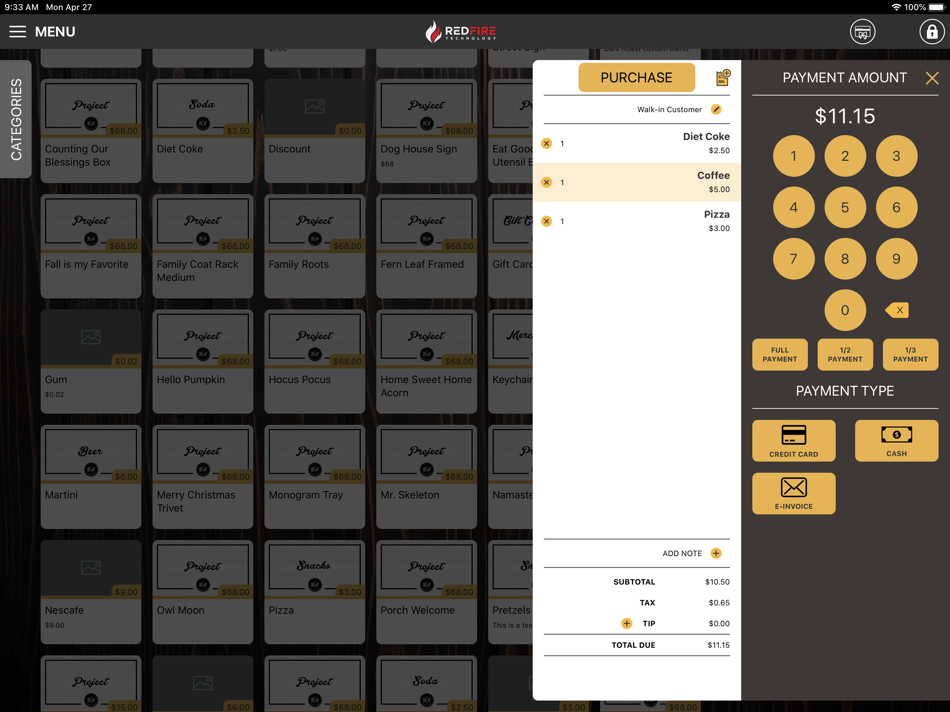
Task: Click the Tip plus icon
Action: tap(626, 624)
